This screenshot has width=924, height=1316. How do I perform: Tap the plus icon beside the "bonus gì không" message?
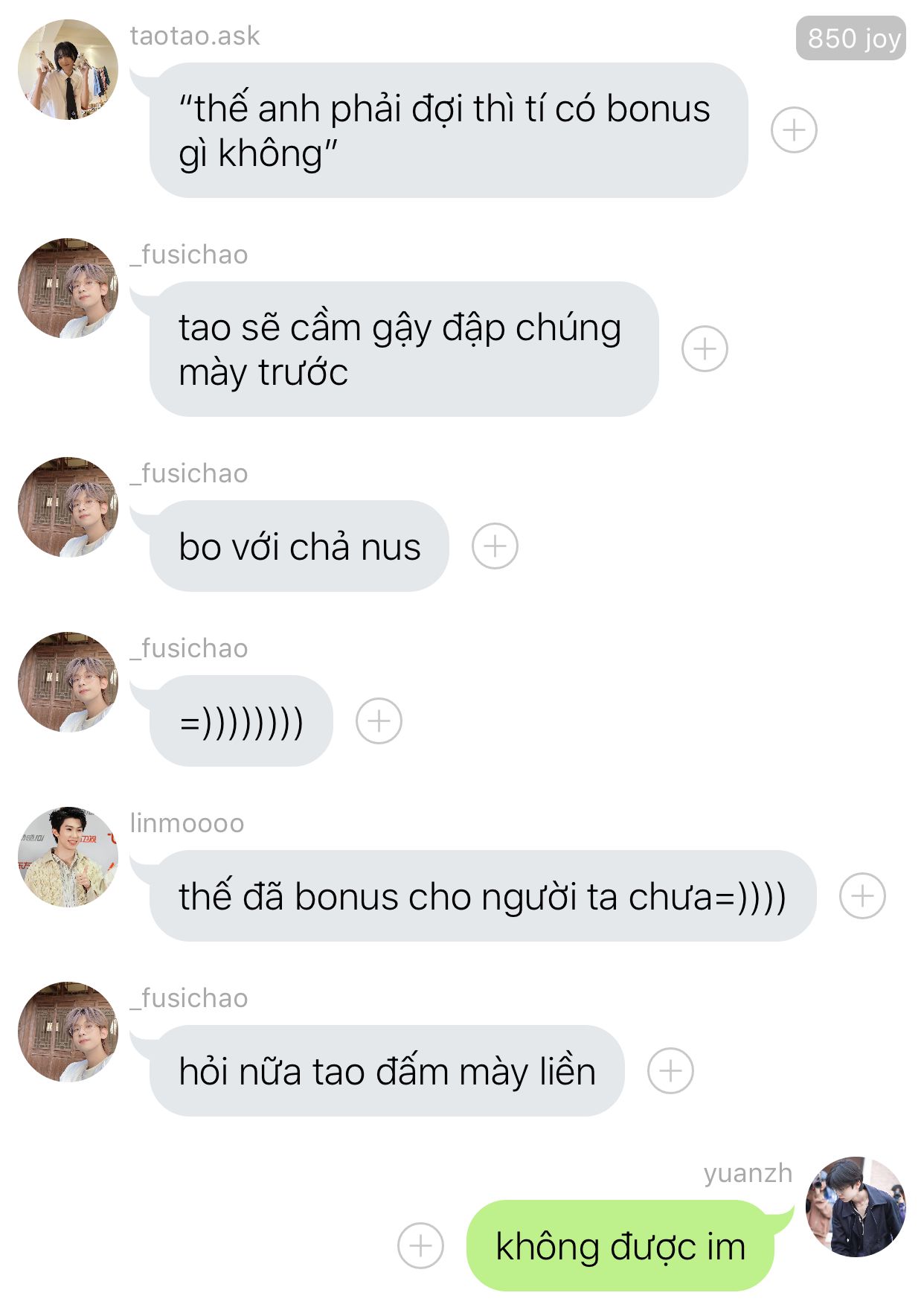click(x=794, y=130)
